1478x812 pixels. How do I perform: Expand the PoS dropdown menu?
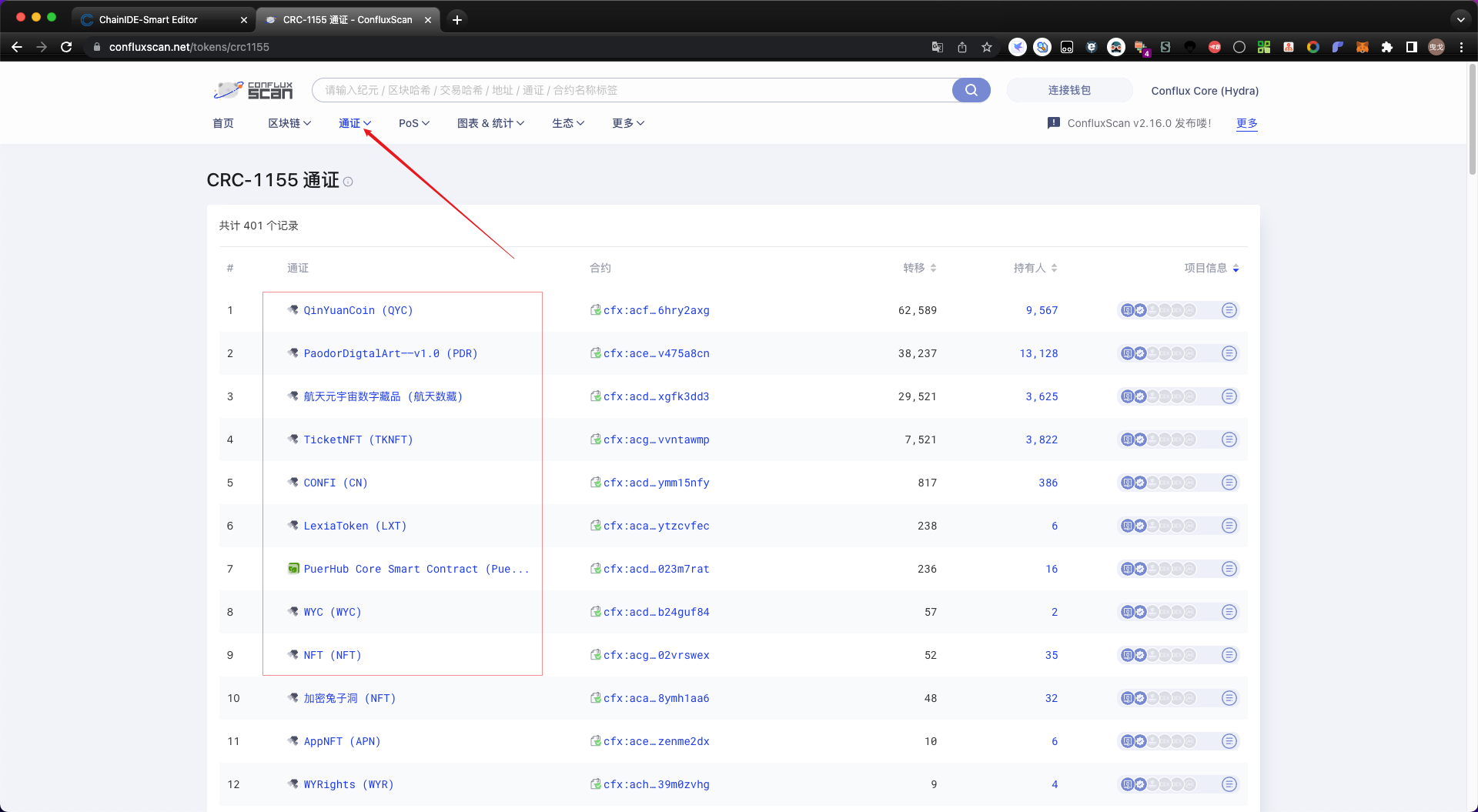click(x=414, y=123)
